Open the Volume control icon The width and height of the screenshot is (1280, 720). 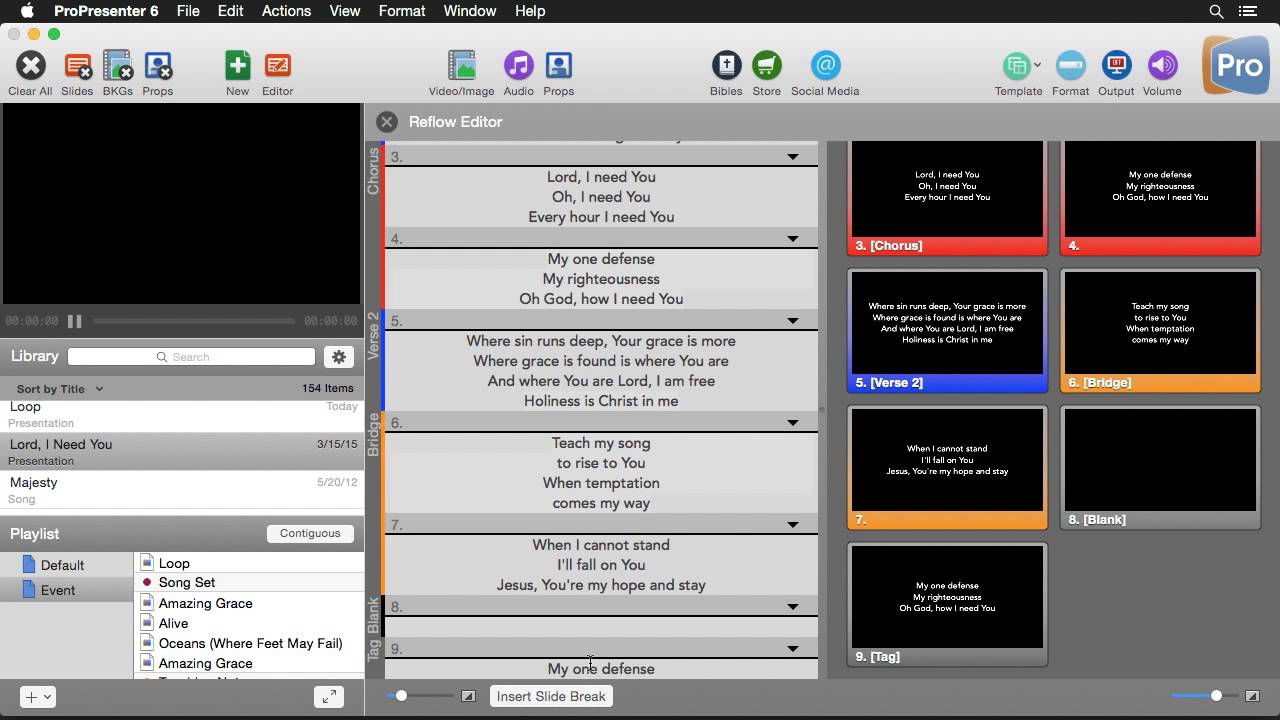1162,66
